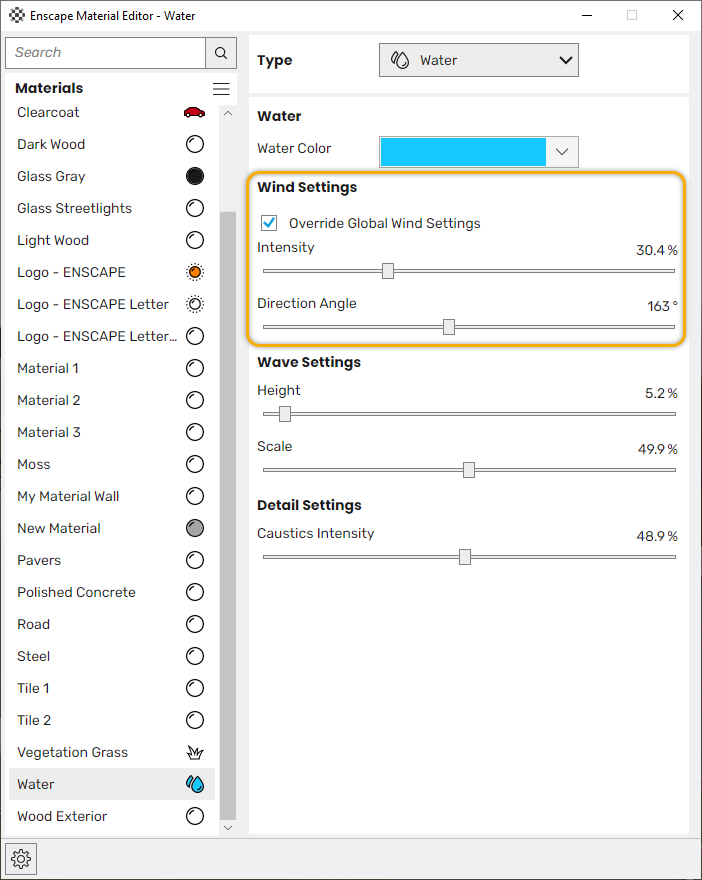Open the Materials hamburger menu icon
The height and width of the screenshot is (880, 702).
pyautogui.click(x=221, y=89)
